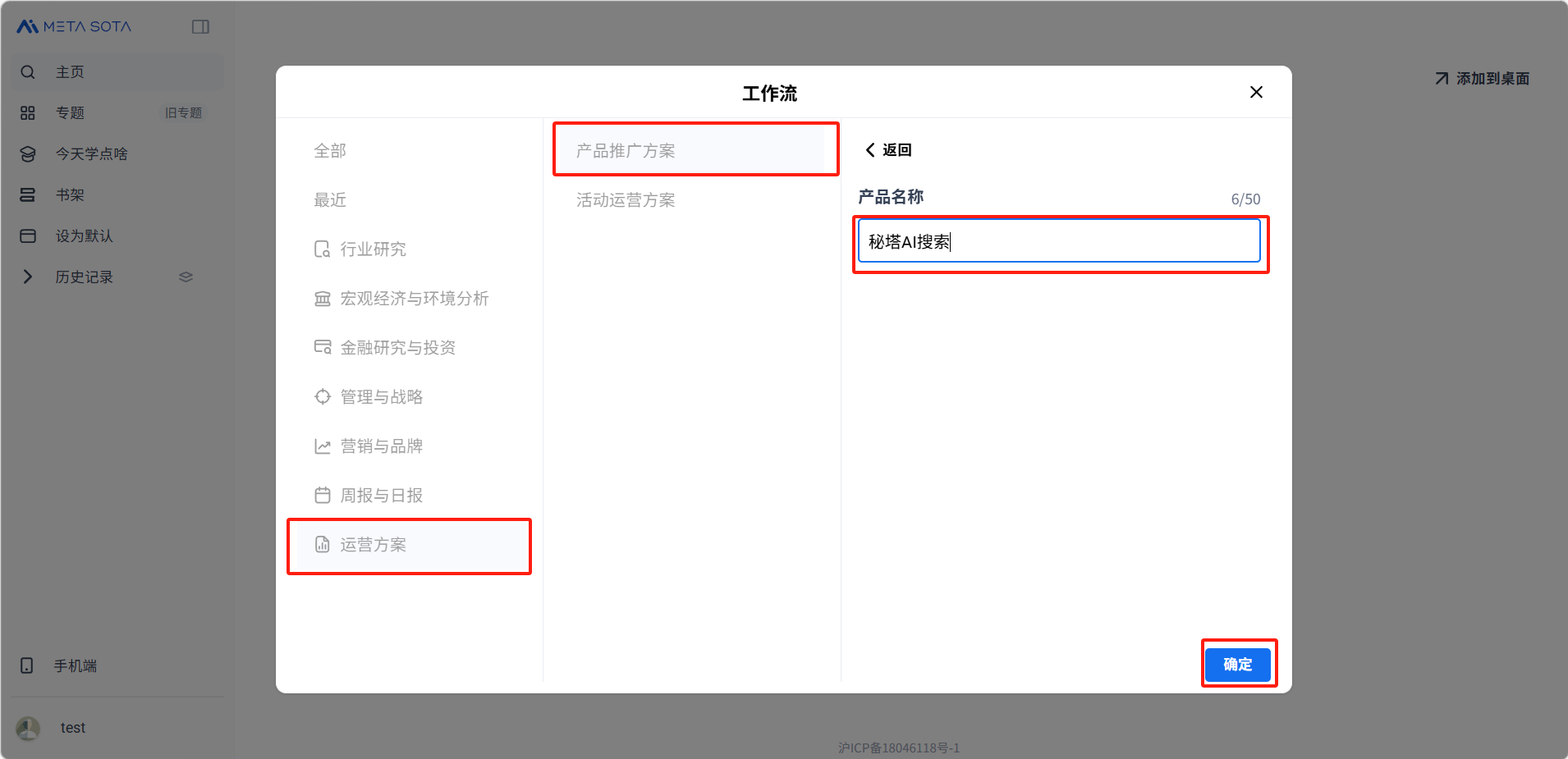
Task: Expand the 历史记录 chevron
Action: 28,277
